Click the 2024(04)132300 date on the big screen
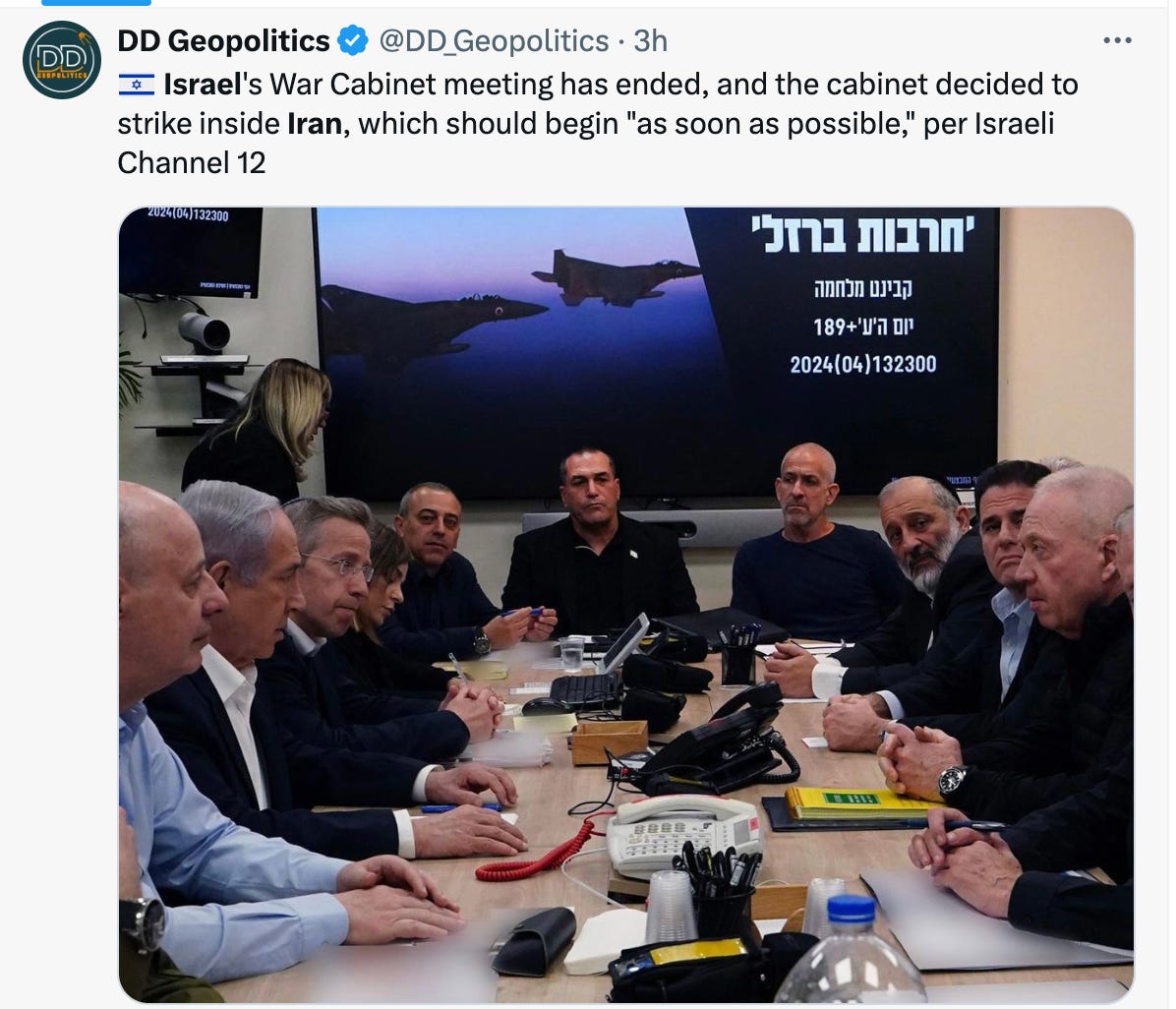This screenshot has width=1176, height=1009. click(x=862, y=365)
